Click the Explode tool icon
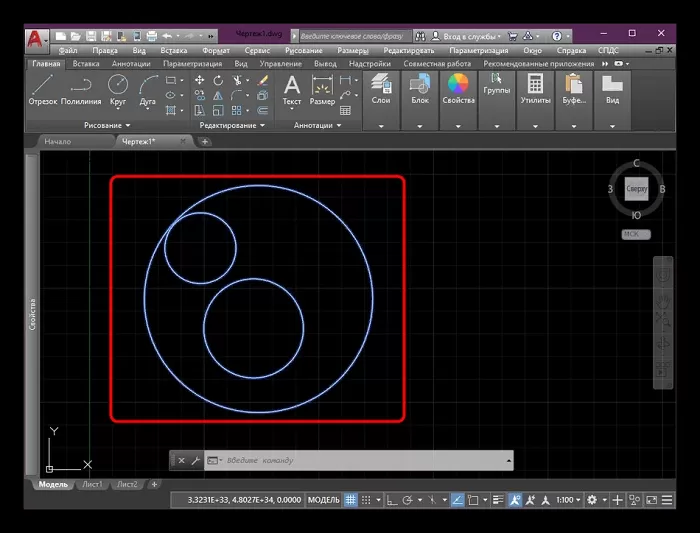This screenshot has height=533, width=700. coord(263,95)
